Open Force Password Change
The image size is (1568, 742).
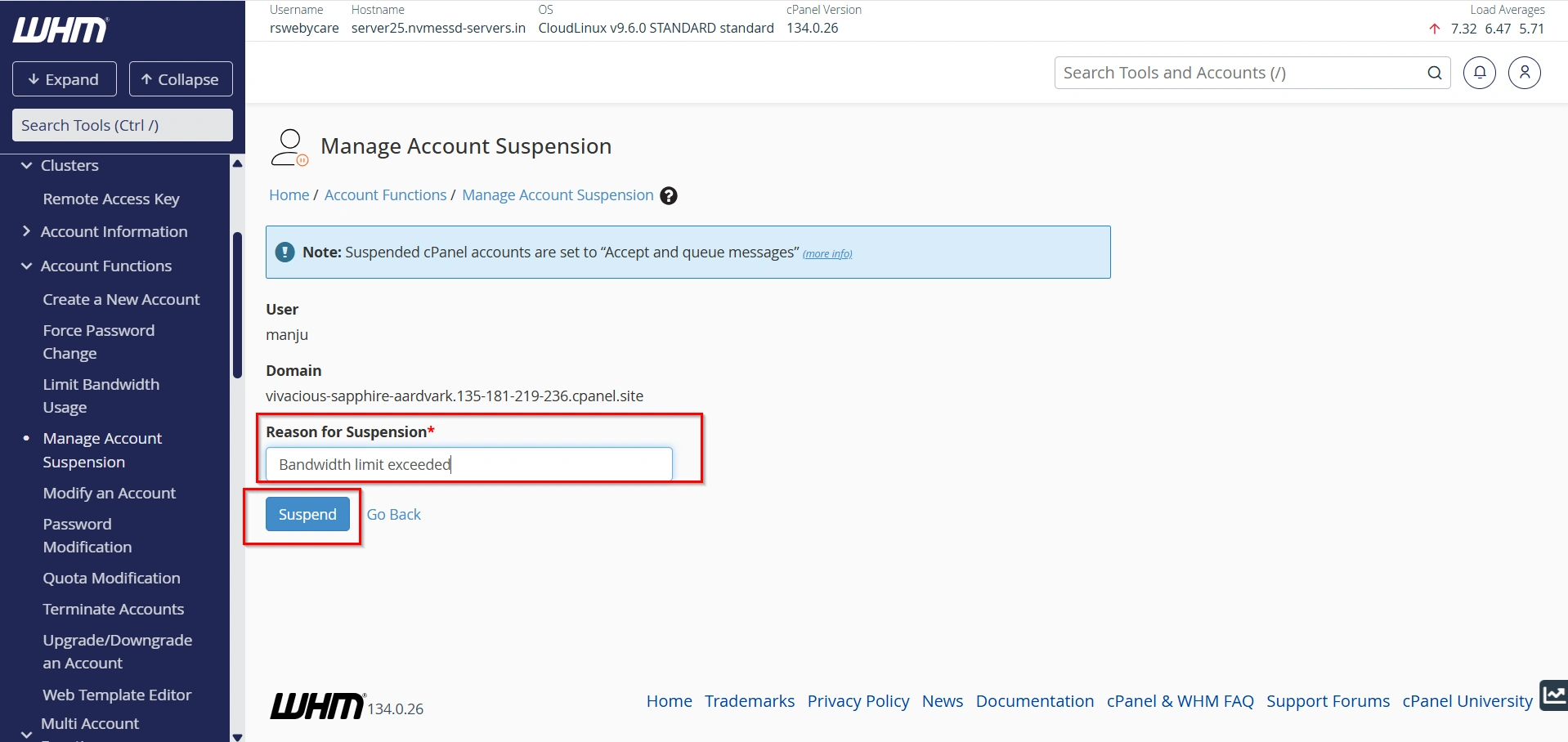(x=98, y=342)
